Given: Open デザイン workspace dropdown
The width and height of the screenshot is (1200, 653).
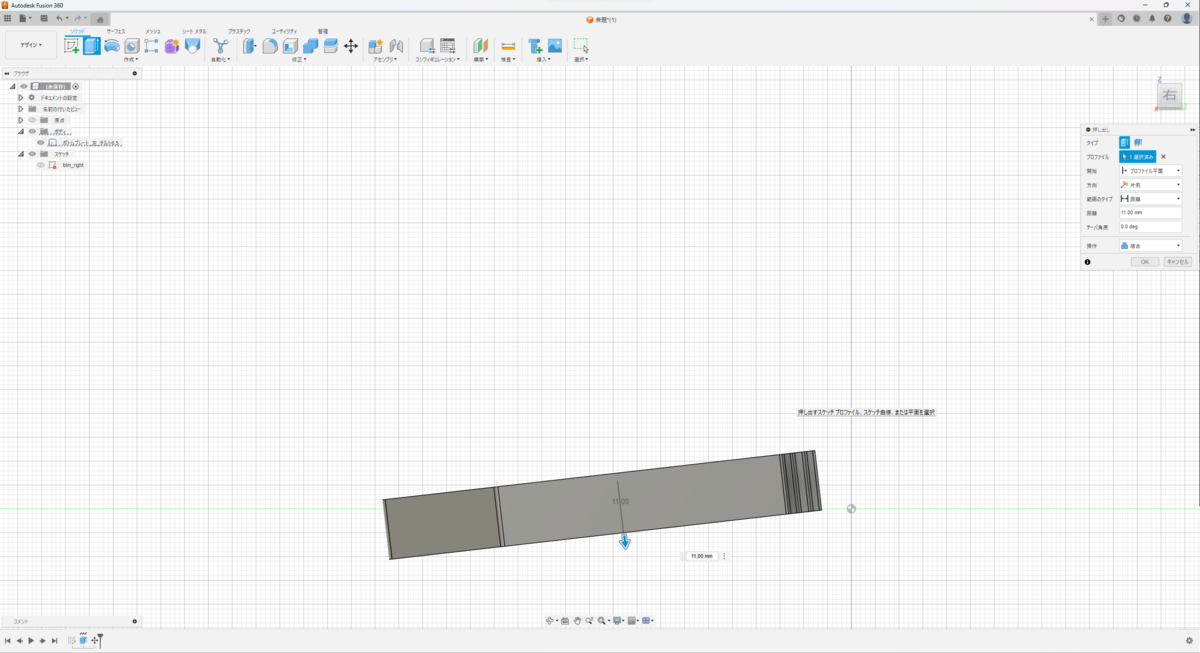Looking at the screenshot, I should coord(31,45).
